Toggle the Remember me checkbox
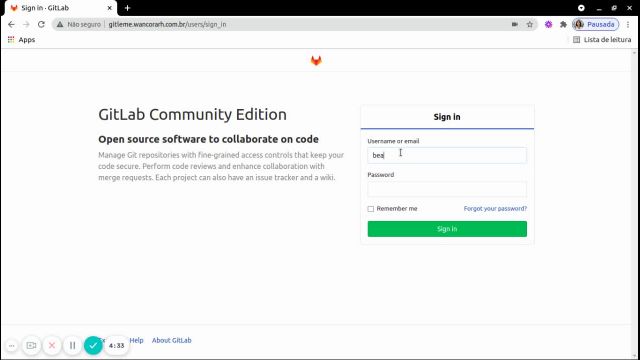This screenshot has width=640, height=360. 371,209
